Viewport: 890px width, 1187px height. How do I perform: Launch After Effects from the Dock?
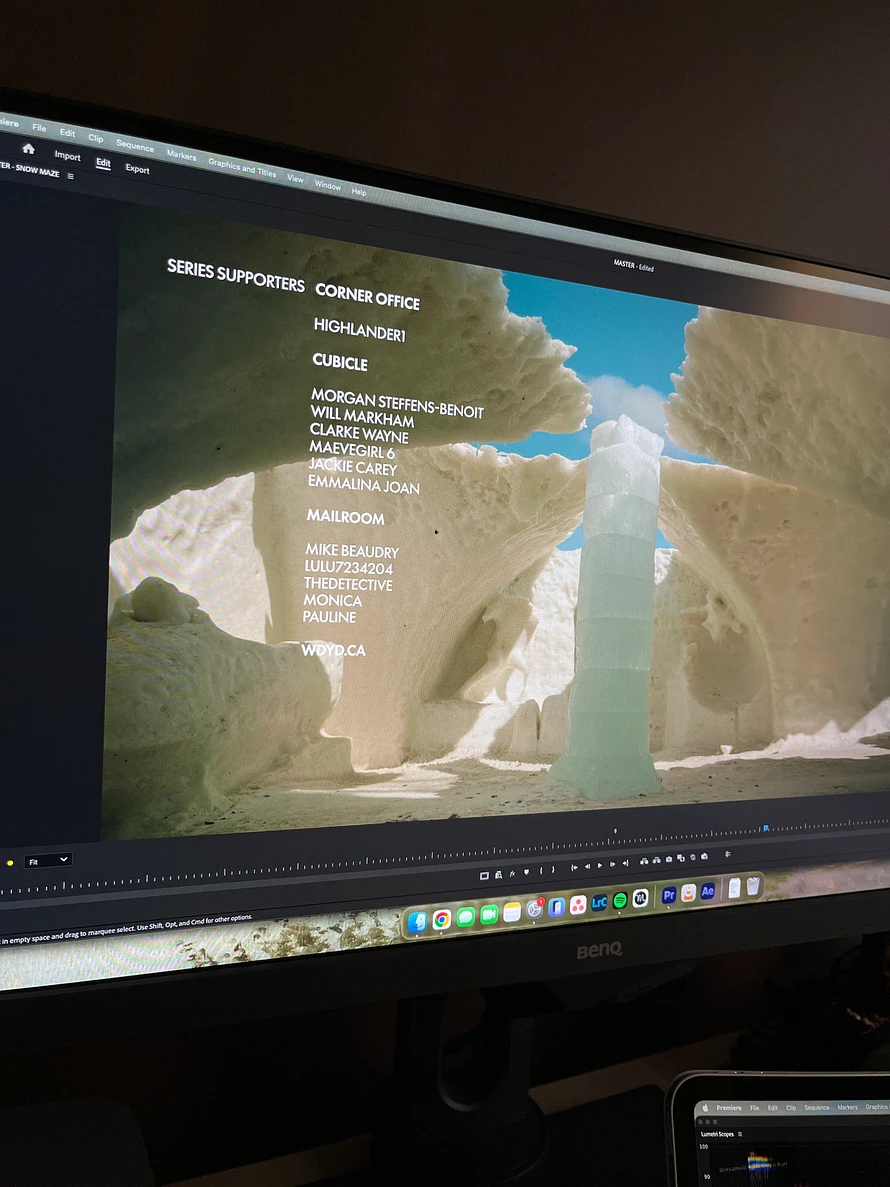click(x=708, y=892)
